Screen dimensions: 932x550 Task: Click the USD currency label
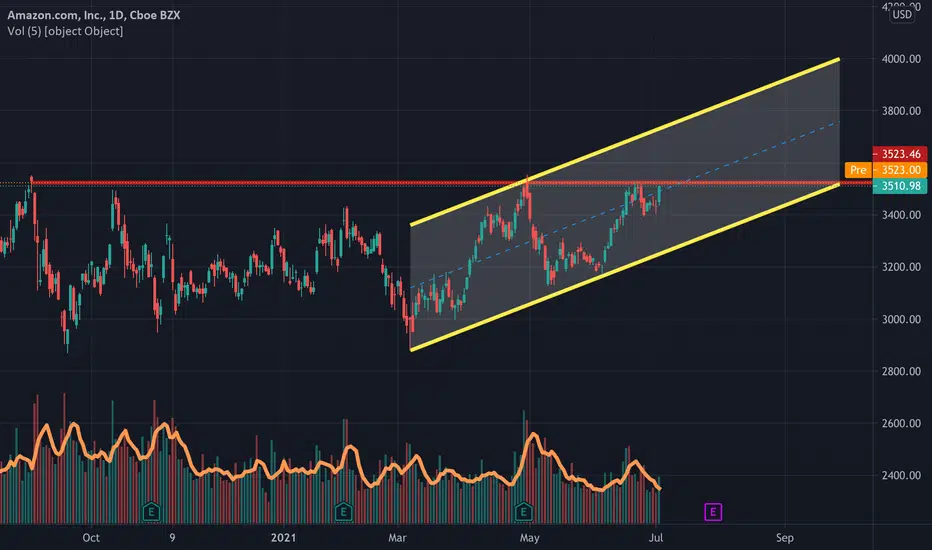coord(902,14)
